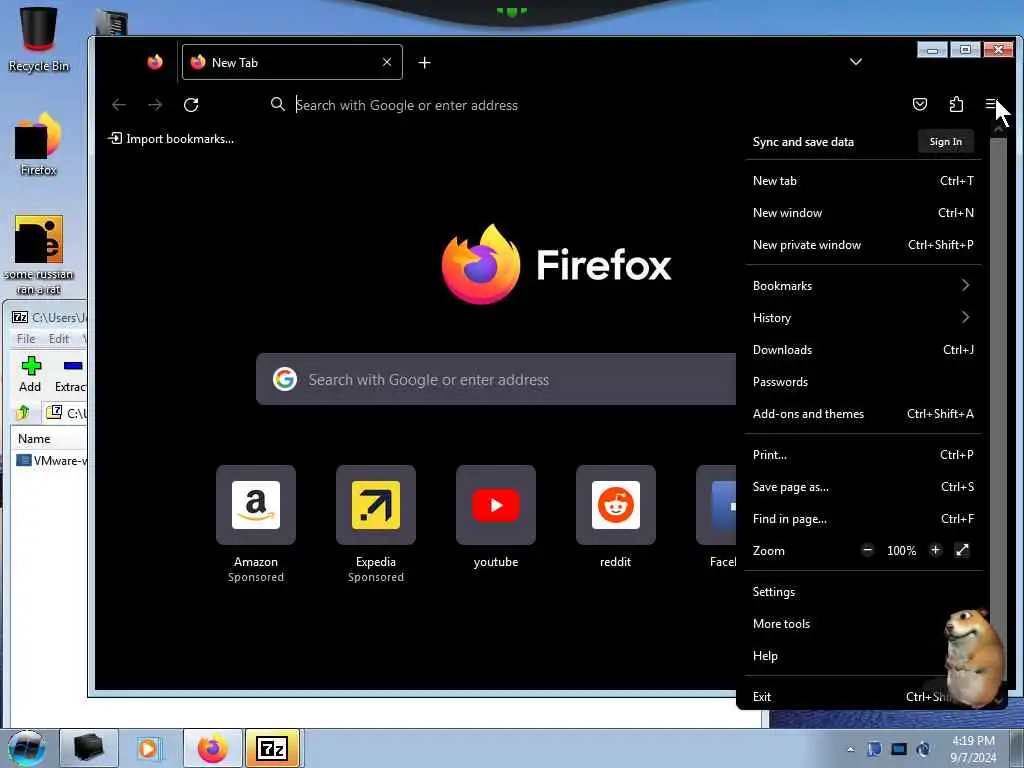The width and height of the screenshot is (1024, 768).
Task: Click the Save to Pocket icon
Action: [920, 104]
